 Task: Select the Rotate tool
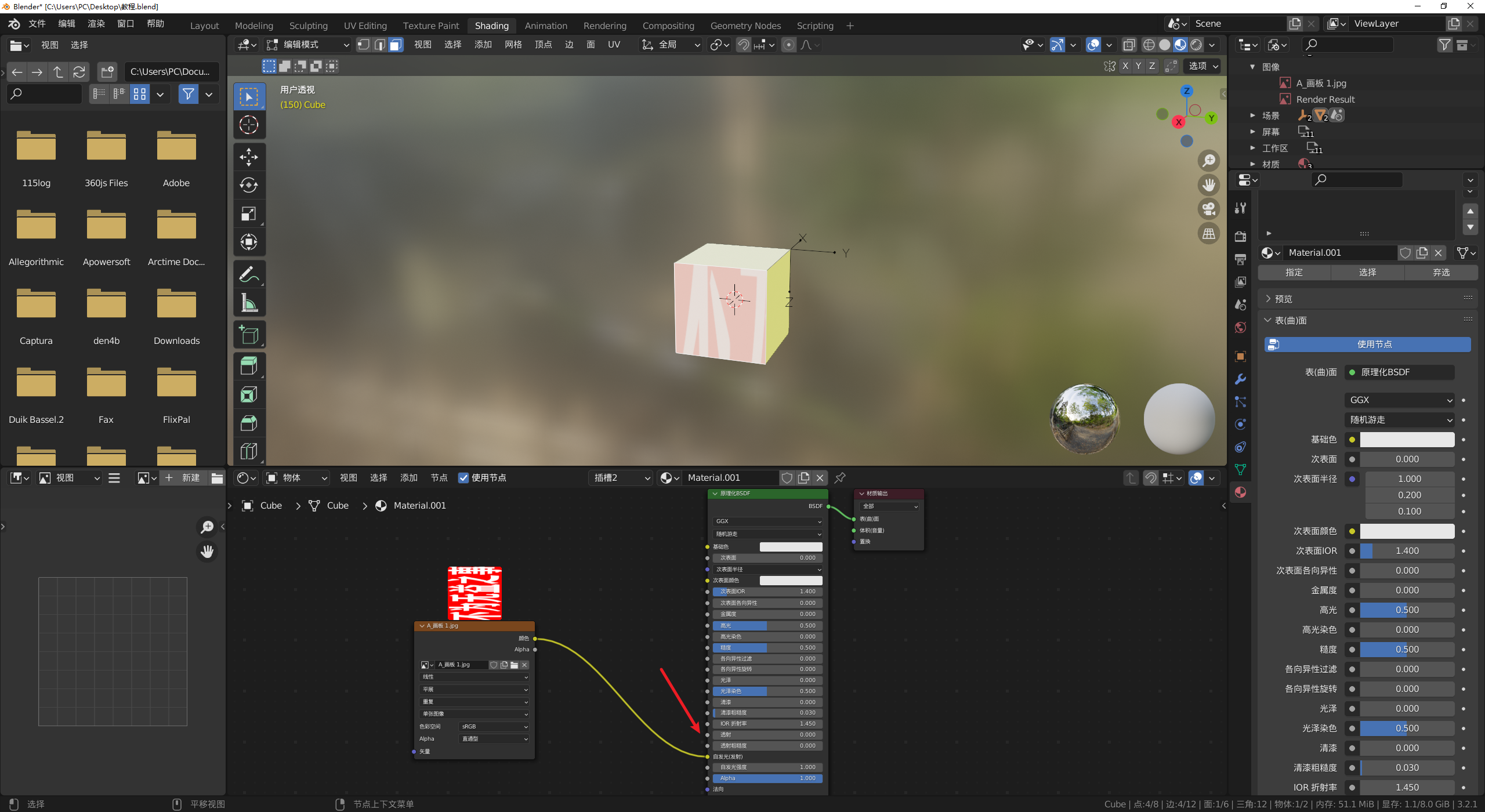[x=249, y=185]
